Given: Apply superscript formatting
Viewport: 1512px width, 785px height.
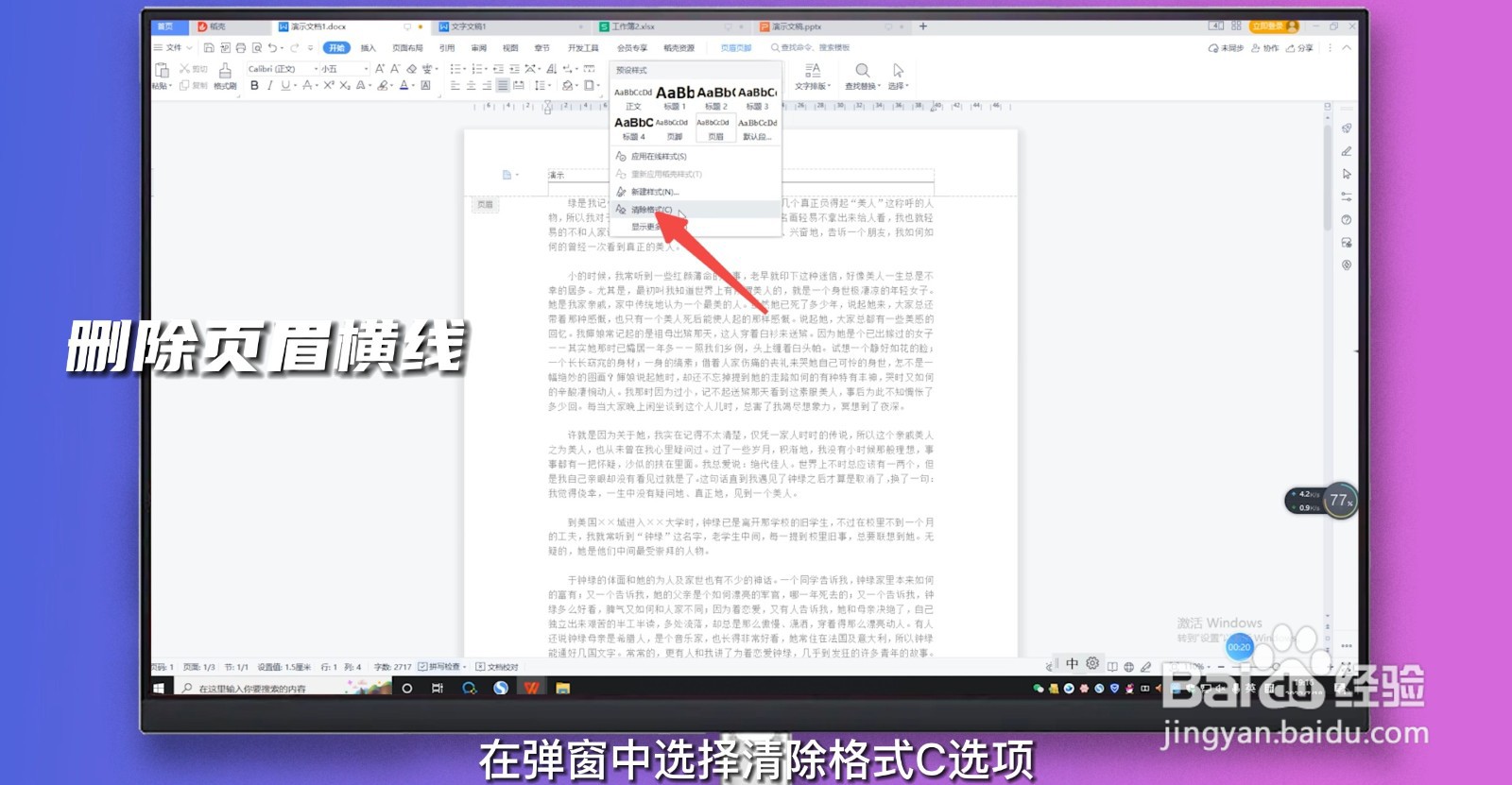Looking at the screenshot, I should (x=328, y=85).
